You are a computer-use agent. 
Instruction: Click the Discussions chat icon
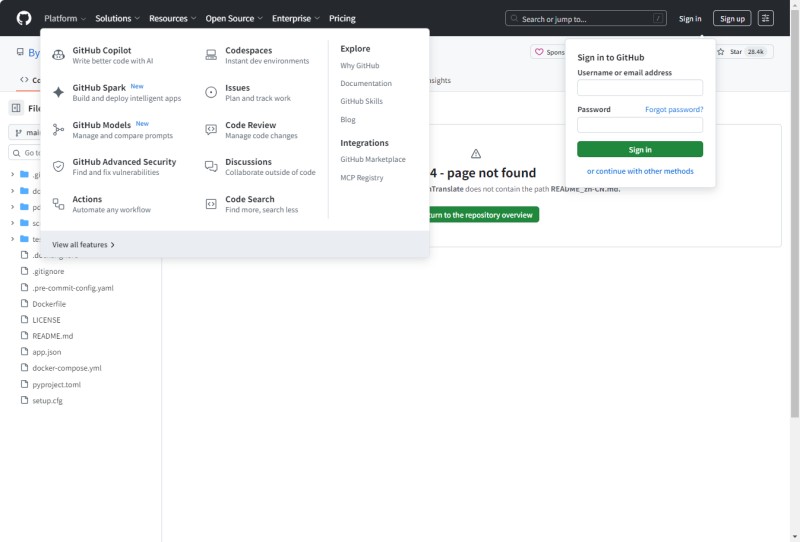point(211,167)
